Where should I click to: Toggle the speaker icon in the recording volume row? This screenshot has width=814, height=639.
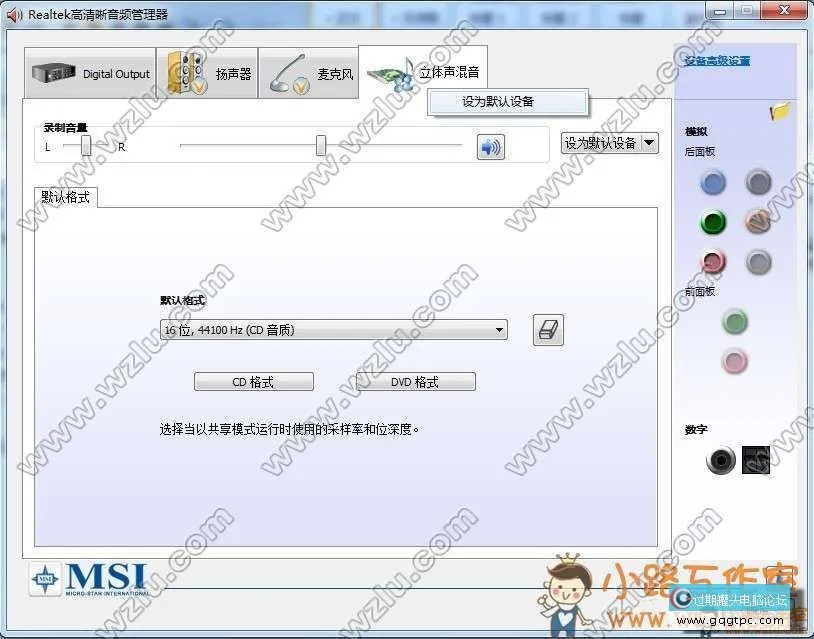coord(489,146)
